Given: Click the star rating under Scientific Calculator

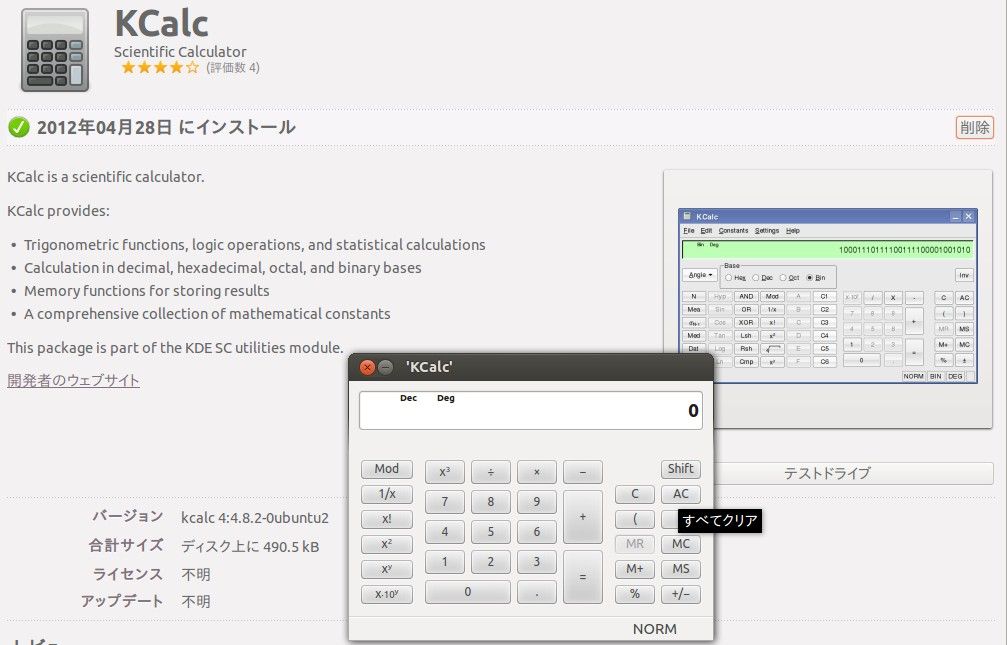Looking at the screenshot, I should coord(160,67).
